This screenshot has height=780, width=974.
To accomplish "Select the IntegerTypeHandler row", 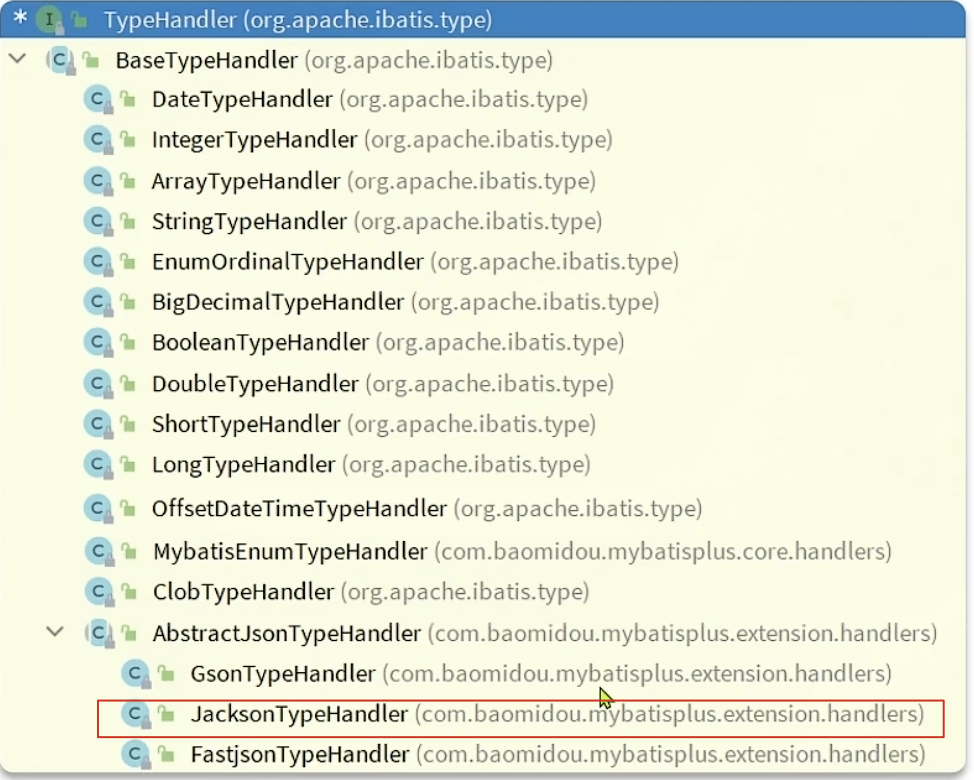I will [483, 140].
